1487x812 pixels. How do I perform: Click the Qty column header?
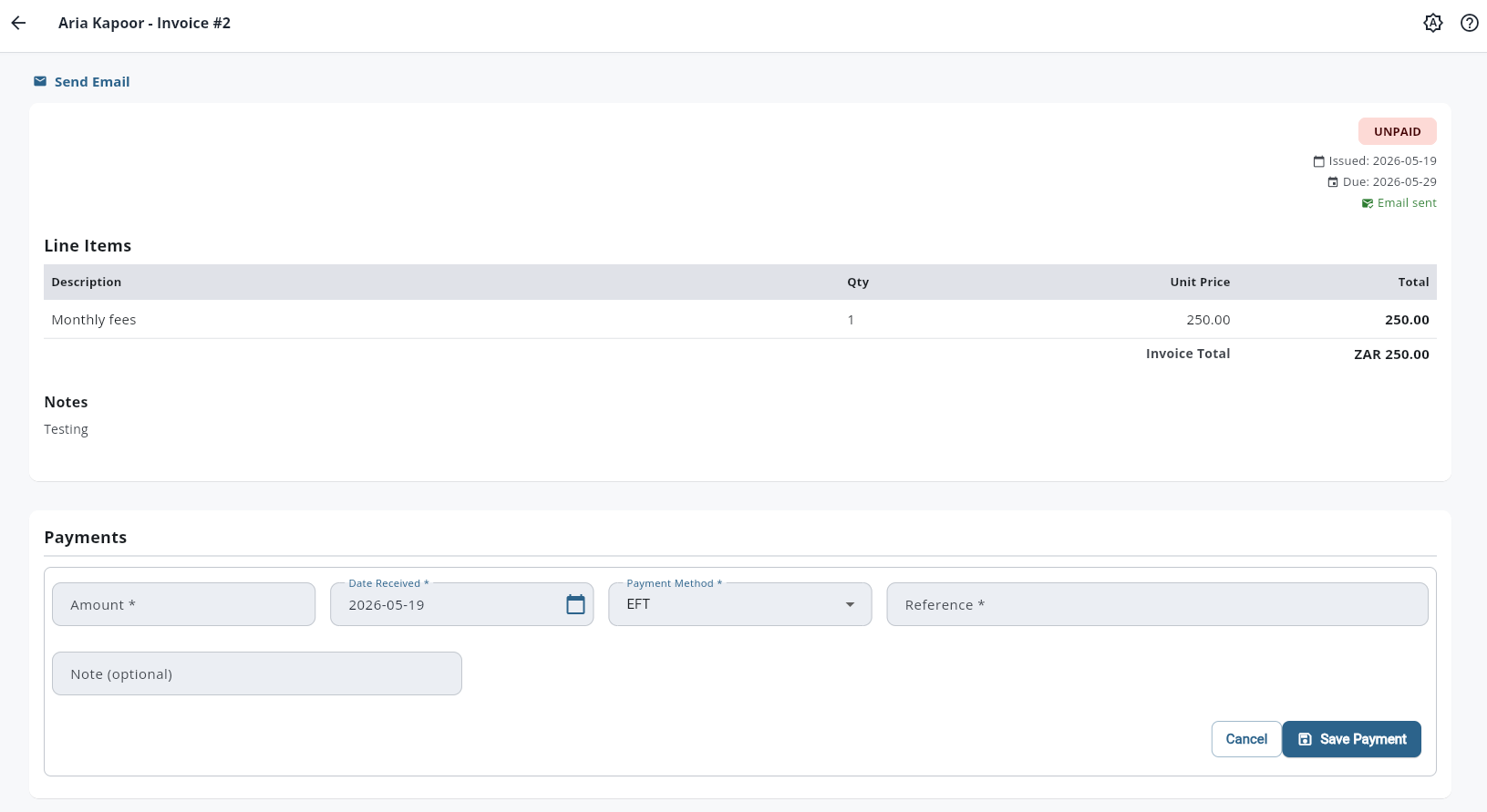coord(858,283)
